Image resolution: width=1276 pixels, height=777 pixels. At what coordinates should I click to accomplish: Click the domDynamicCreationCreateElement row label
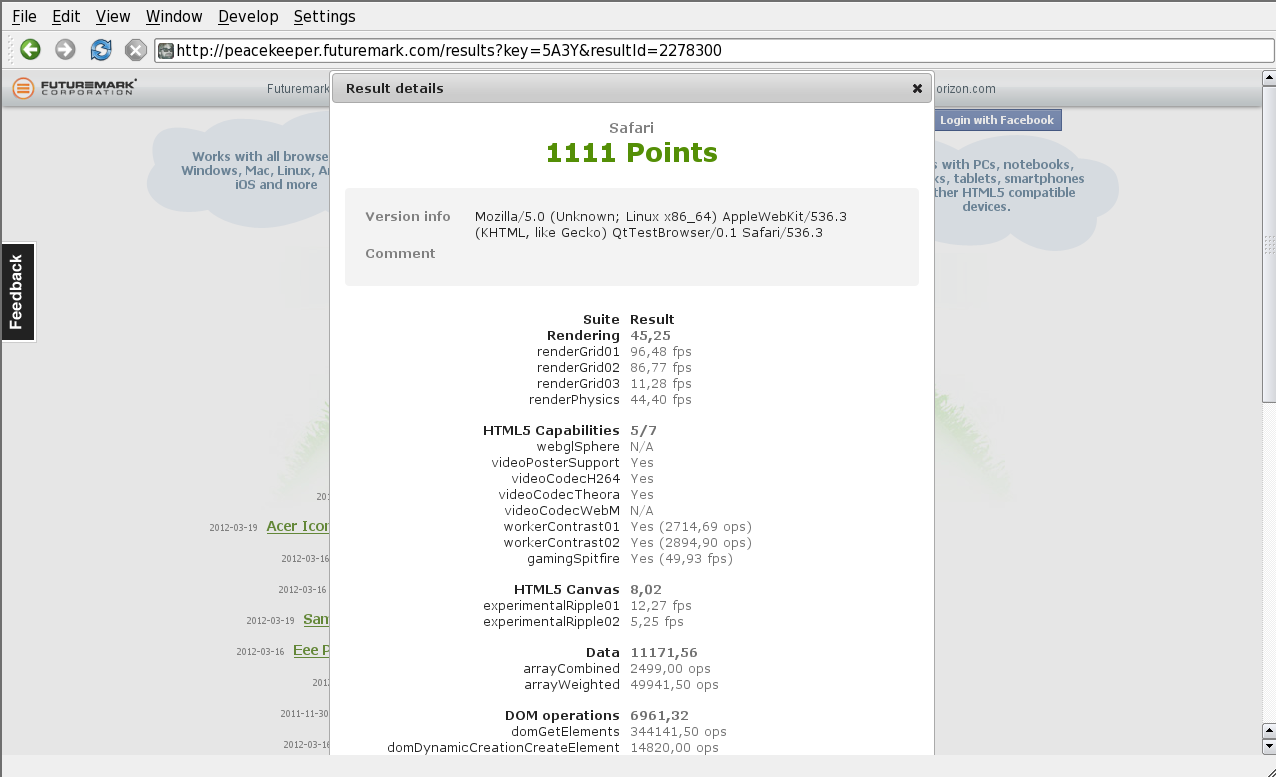(x=503, y=747)
